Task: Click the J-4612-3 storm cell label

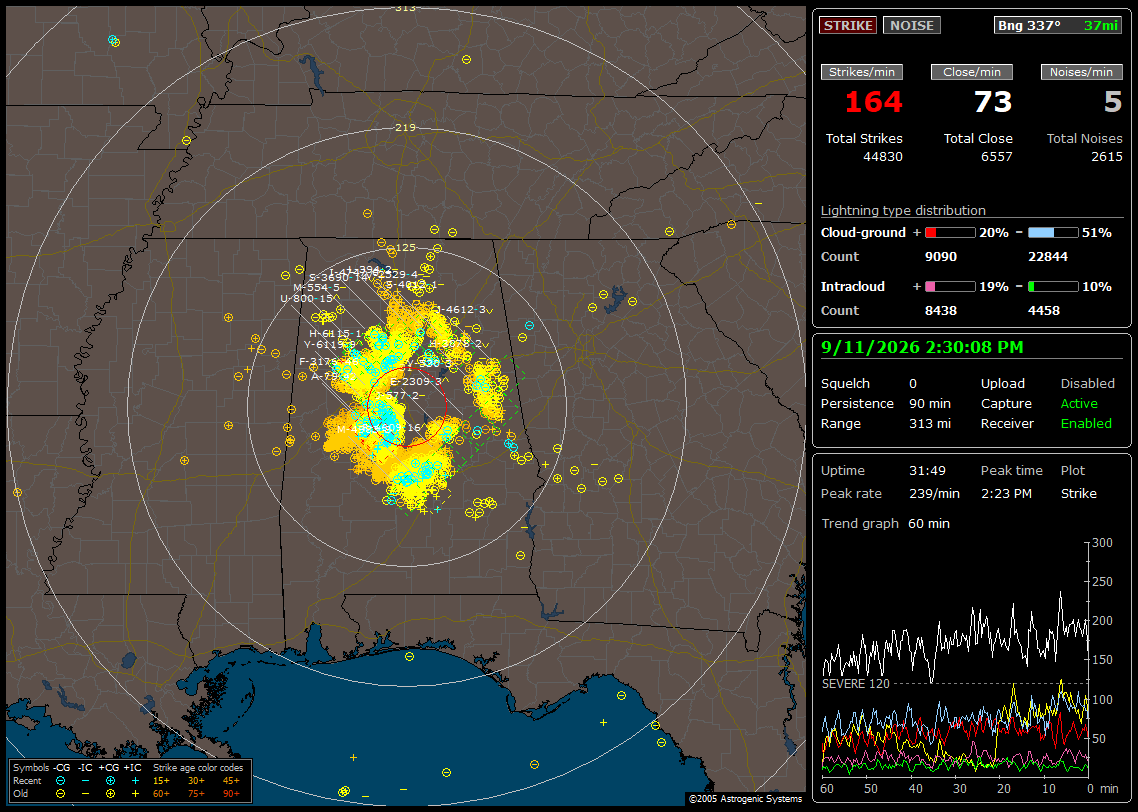Action: pyautogui.click(x=462, y=310)
